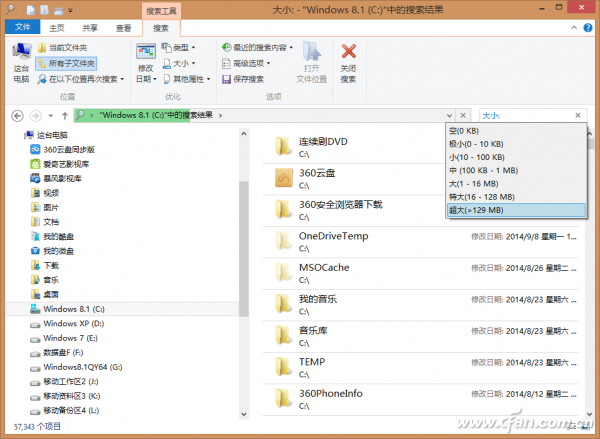
Task: Choose 特大(16 - 128 MB) size filter
Action: pyautogui.click(x=516, y=197)
